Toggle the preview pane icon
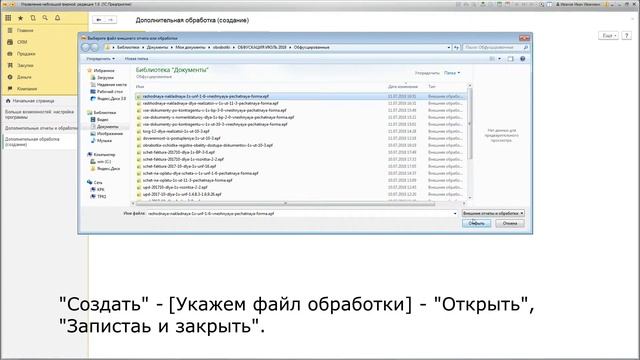 point(511,59)
